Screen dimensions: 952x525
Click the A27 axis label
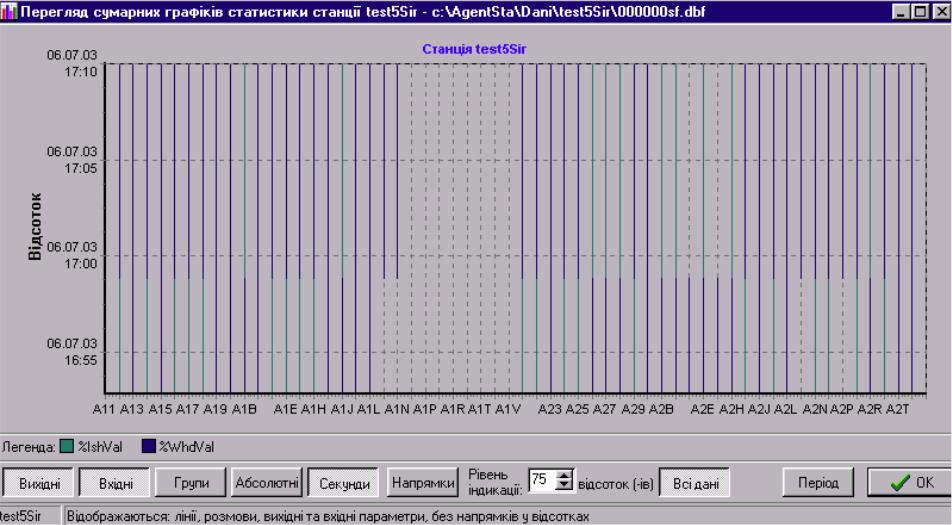coord(605,409)
